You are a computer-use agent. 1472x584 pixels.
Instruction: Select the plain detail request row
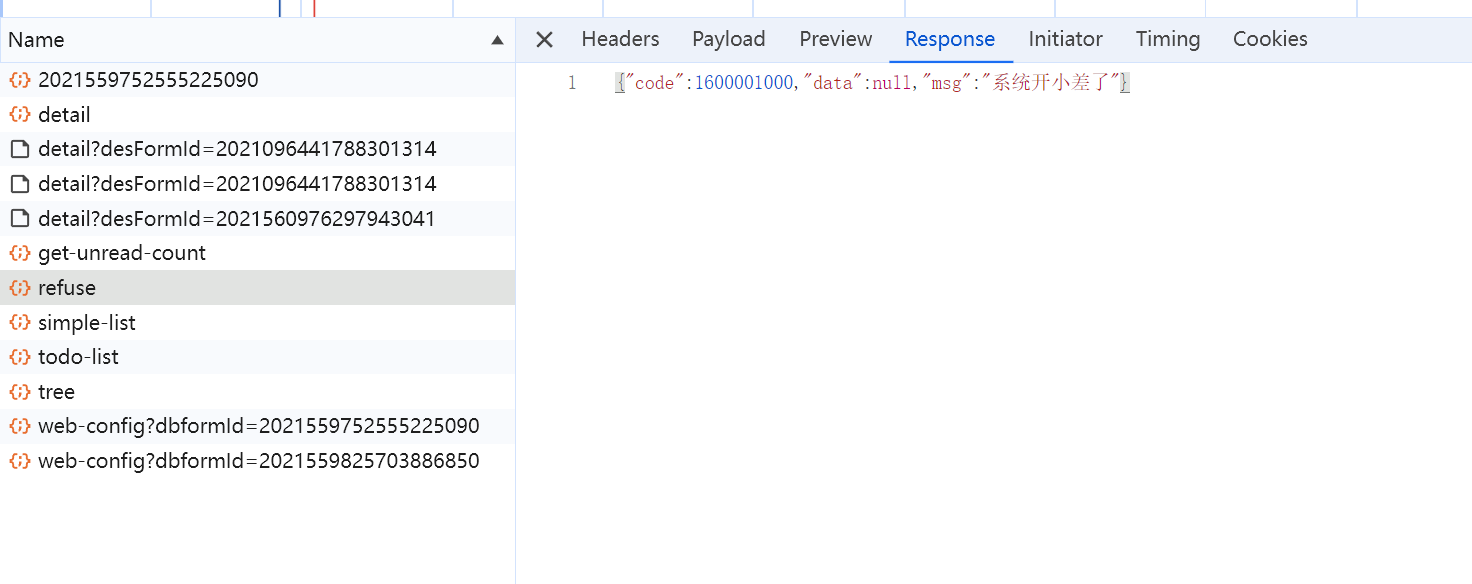pyautogui.click(x=64, y=115)
